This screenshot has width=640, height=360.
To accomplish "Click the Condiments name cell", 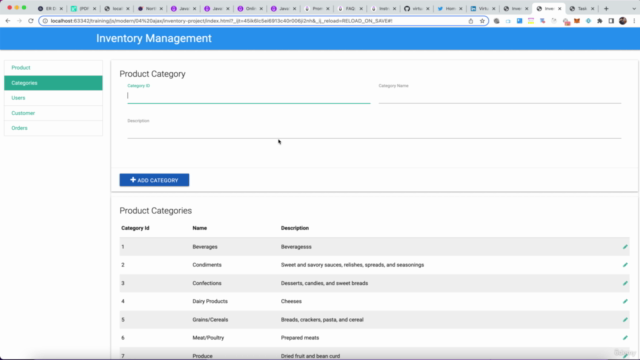I will pyautogui.click(x=207, y=265).
